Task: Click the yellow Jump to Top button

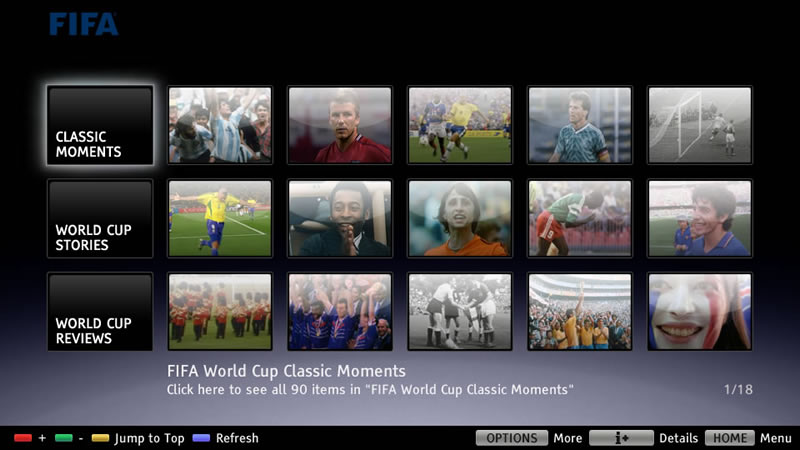Action: pyautogui.click(x=101, y=438)
